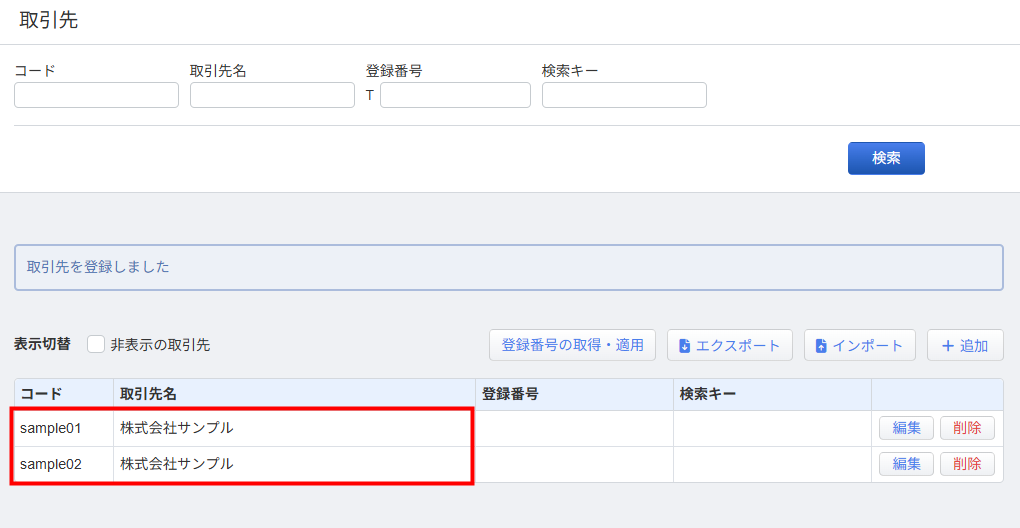Click the インポート button with upload icon

[859, 345]
